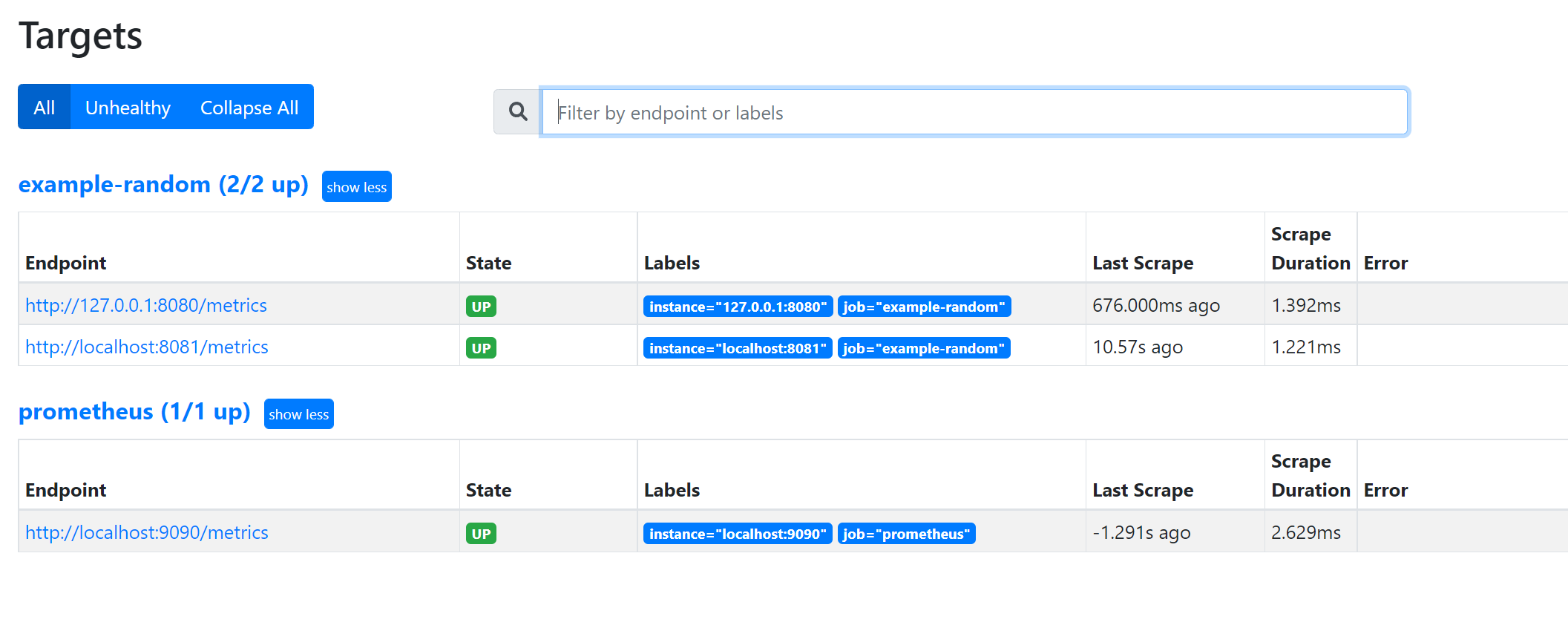Click Scrape Duration header in example-random table

pos(1311,248)
